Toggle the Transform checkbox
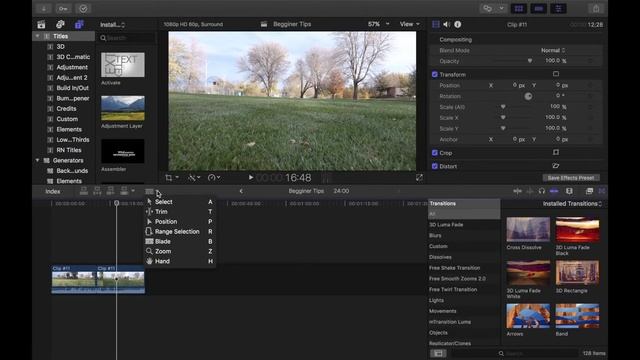The image size is (640, 360). tap(435, 74)
